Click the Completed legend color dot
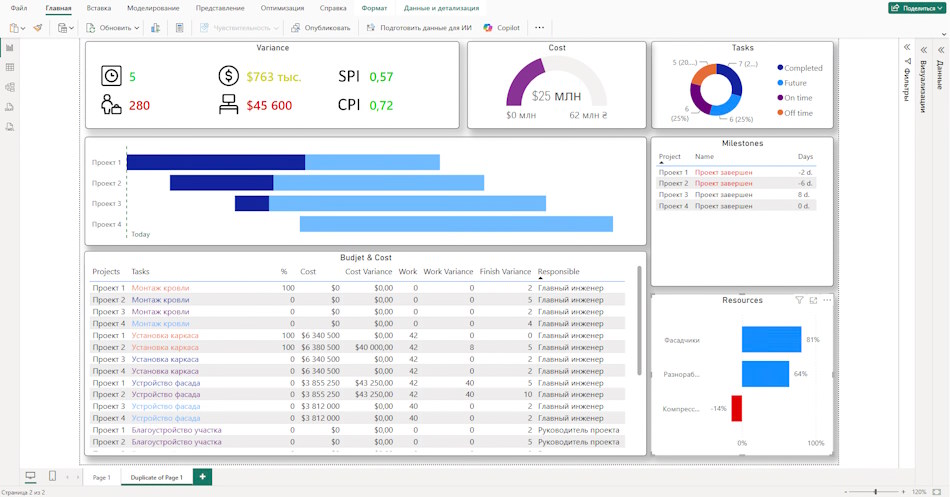 pos(780,67)
